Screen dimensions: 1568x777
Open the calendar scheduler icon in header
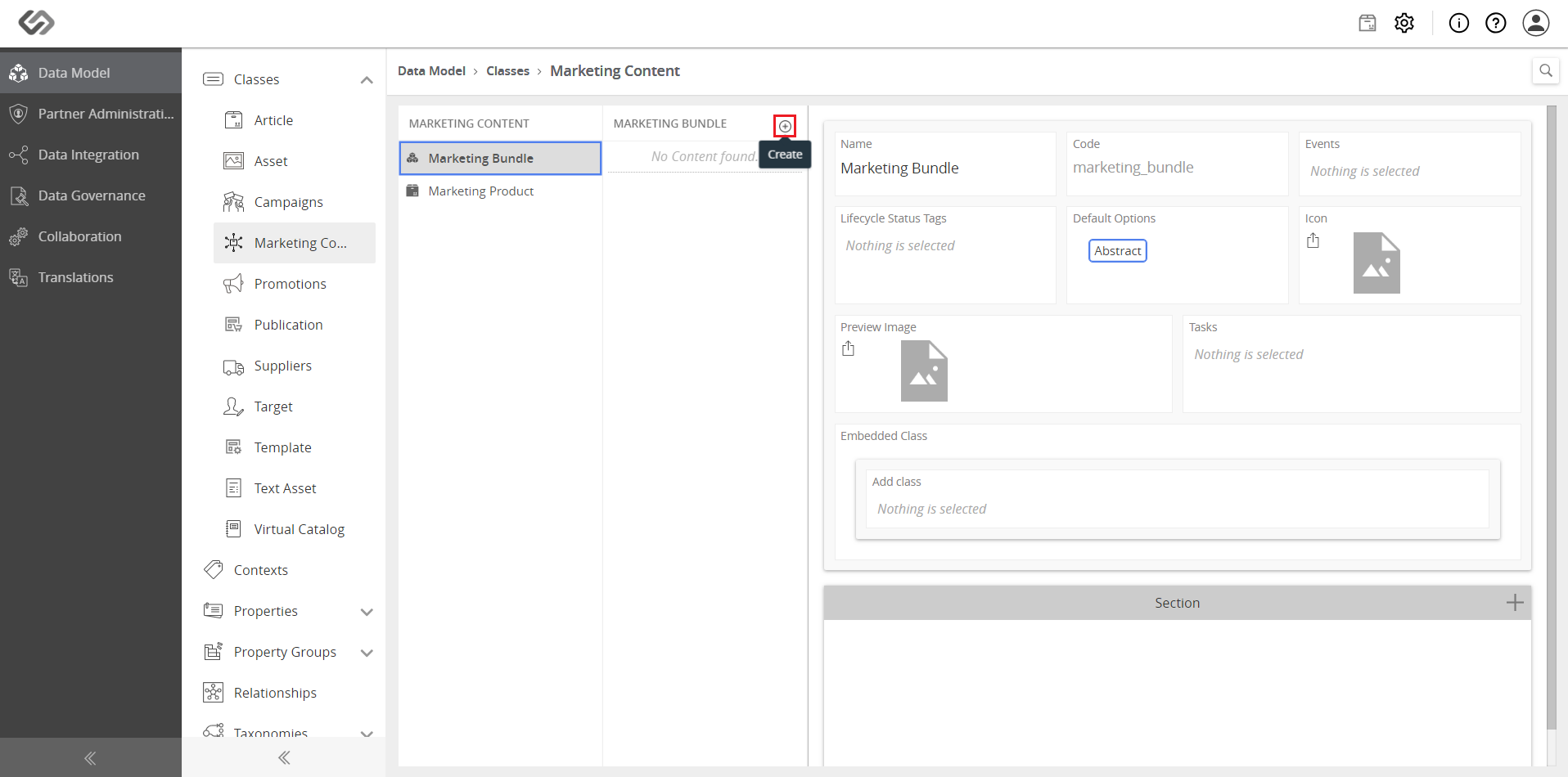(1367, 23)
